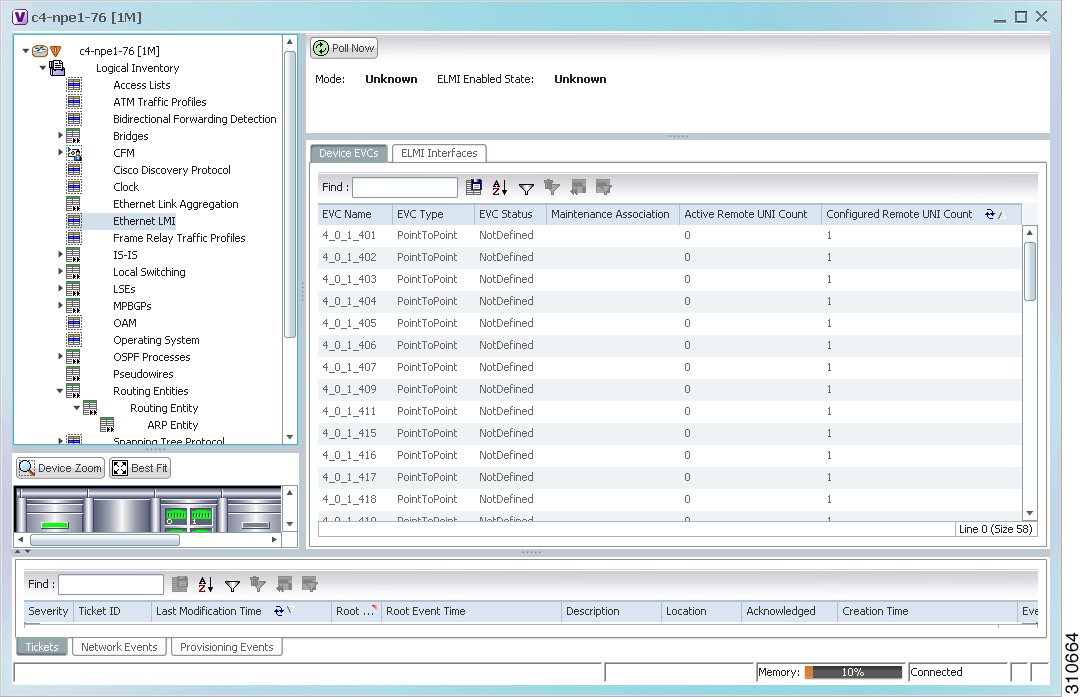Open the filter for the Device EVCs table
The height and width of the screenshot is (697, 1083).
[526, 187]
